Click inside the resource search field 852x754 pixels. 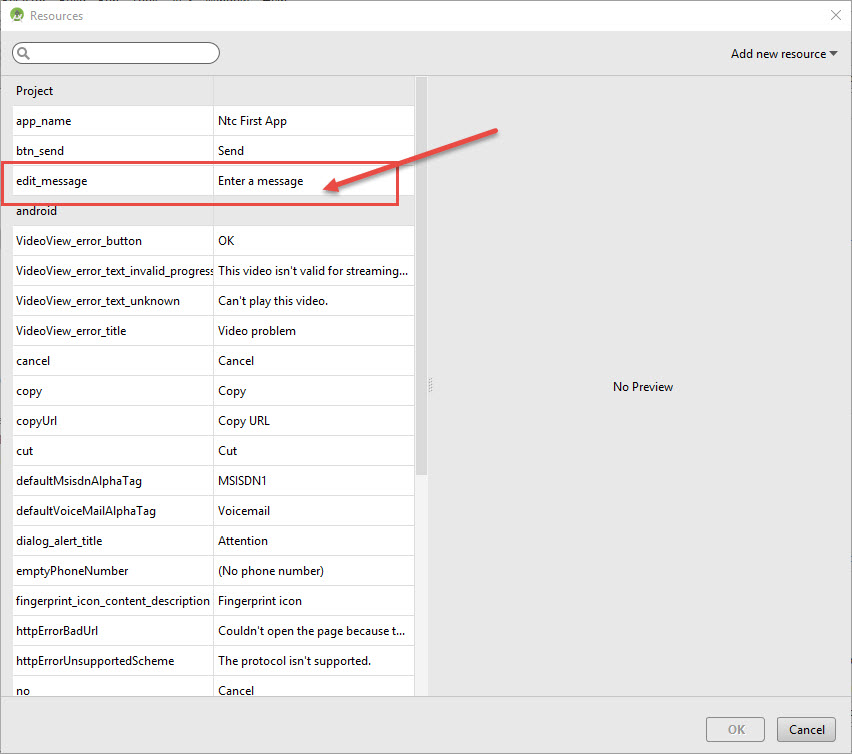click(x=120, y=53)
